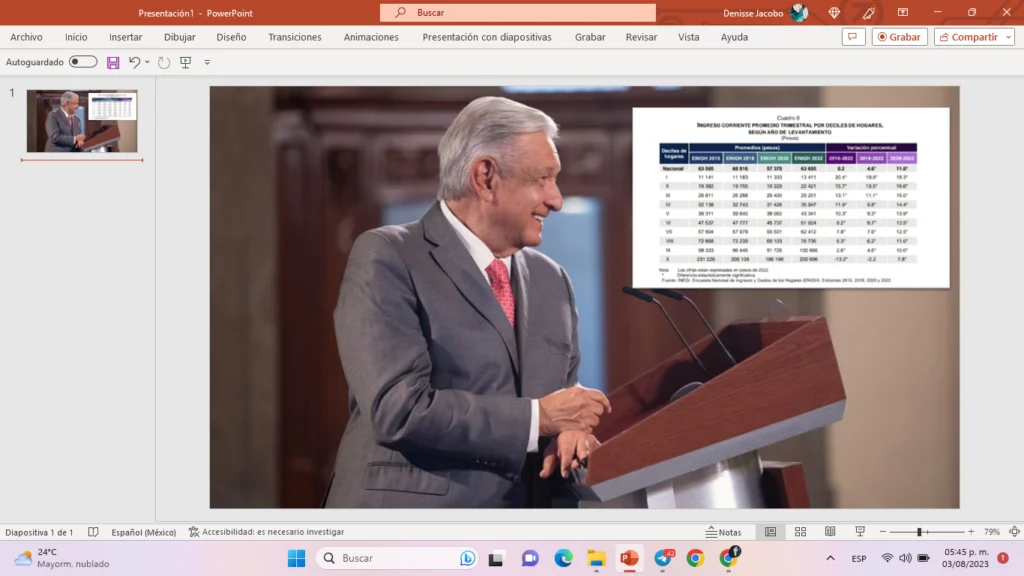
Task: Open the Archivo menu
Action: pyautogui.click(x=26, y=37)
